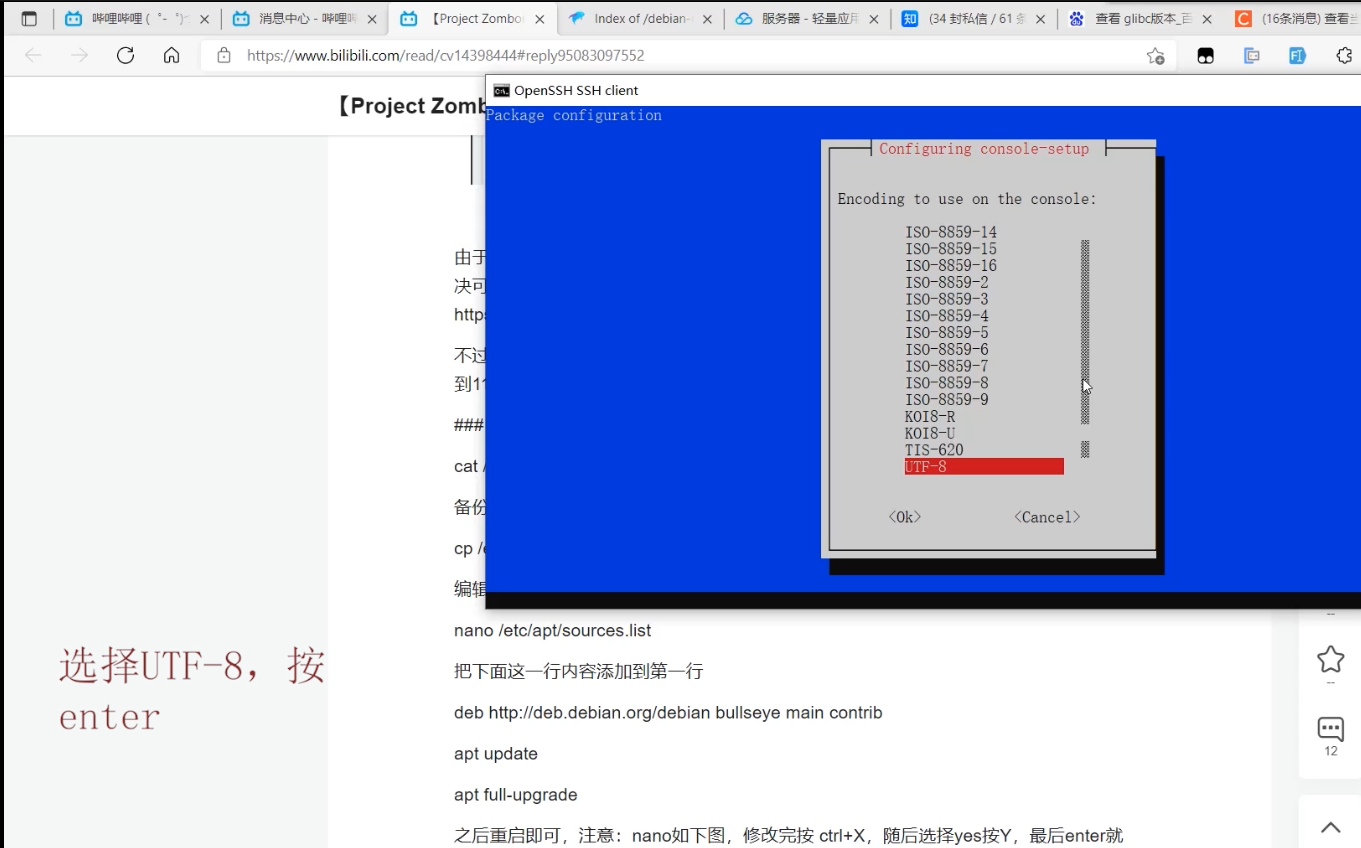The image size is (1361, 848).
Task: Switch to the 查看glibc版本 Baidu tab
Action: tap(1141, 18)
